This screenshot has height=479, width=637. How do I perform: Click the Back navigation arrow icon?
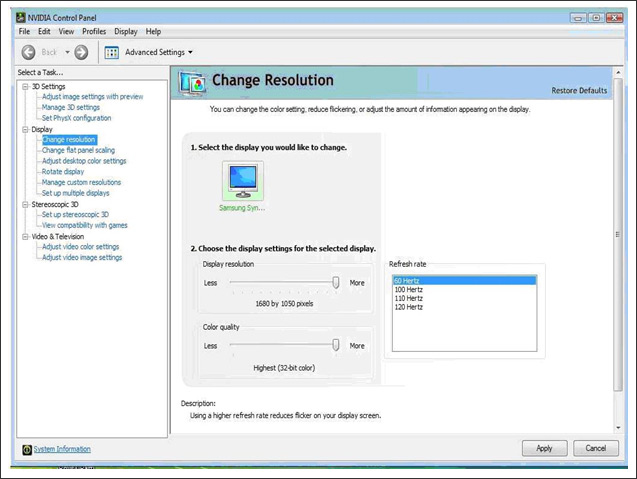[x=28, y=52]
